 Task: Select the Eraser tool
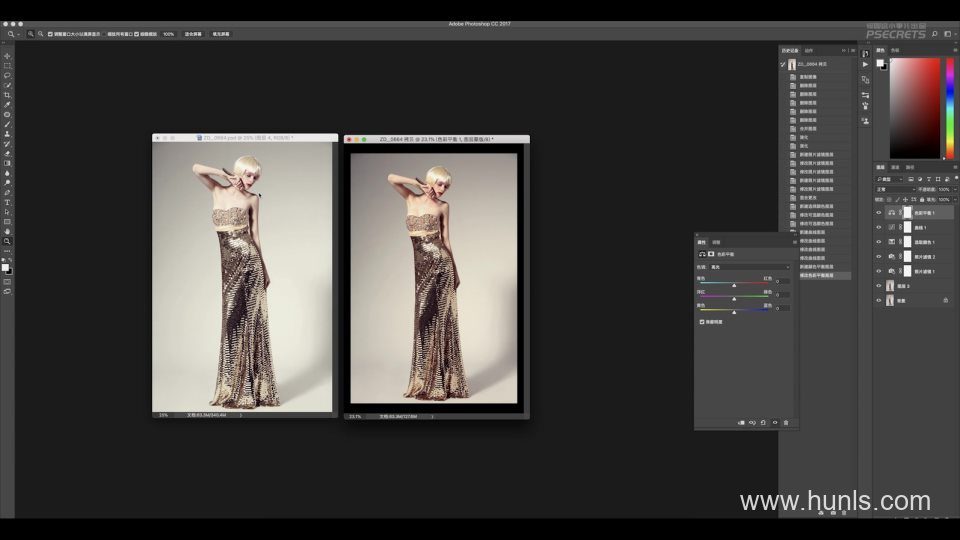click(7, 153)
